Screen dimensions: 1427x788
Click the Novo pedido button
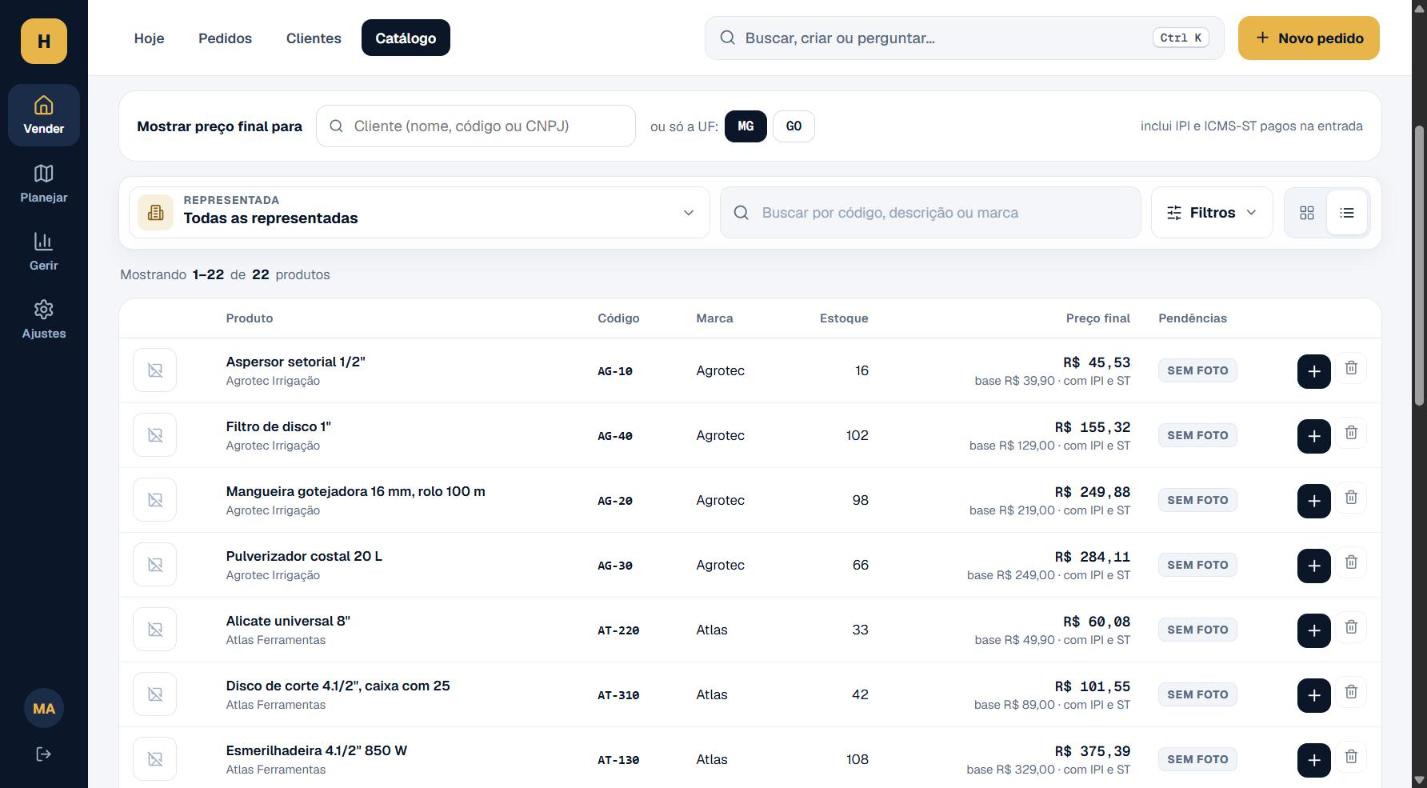pos(1309,38)
